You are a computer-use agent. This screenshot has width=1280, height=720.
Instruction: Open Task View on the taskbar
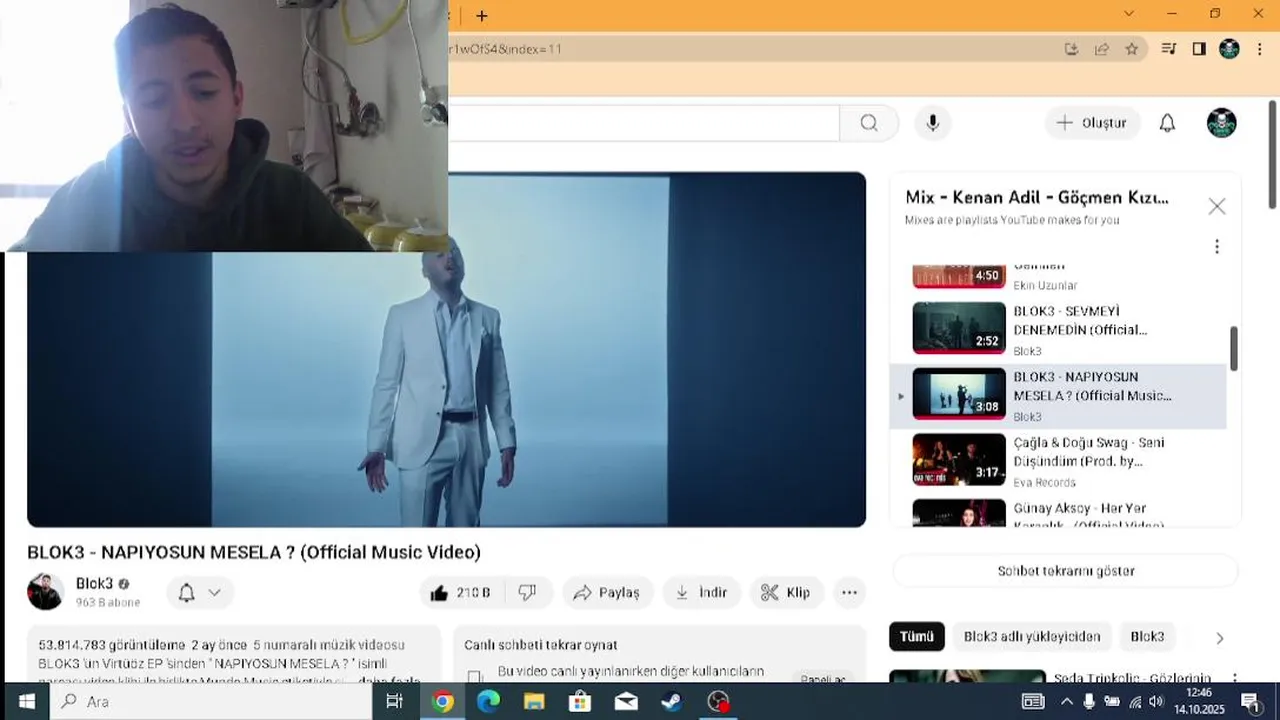click(395, 701)
